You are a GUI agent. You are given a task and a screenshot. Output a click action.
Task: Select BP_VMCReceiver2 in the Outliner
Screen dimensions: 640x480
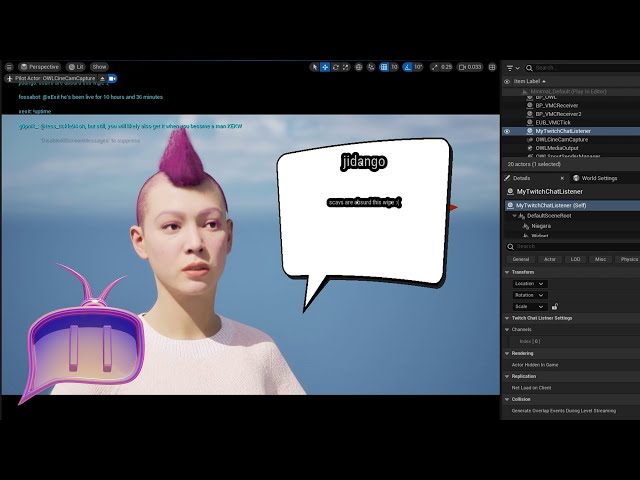point(558,114)
